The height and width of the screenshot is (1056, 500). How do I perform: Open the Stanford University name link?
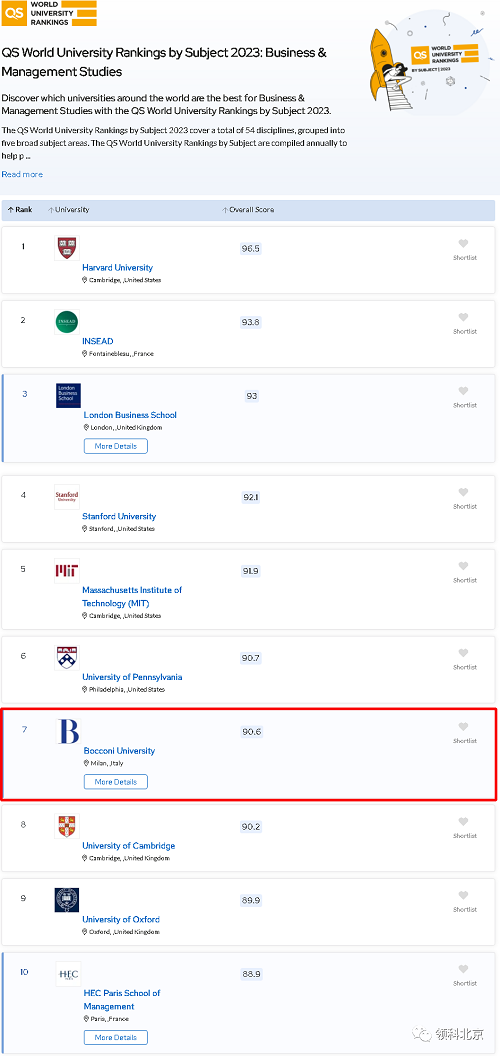point(119,517)
